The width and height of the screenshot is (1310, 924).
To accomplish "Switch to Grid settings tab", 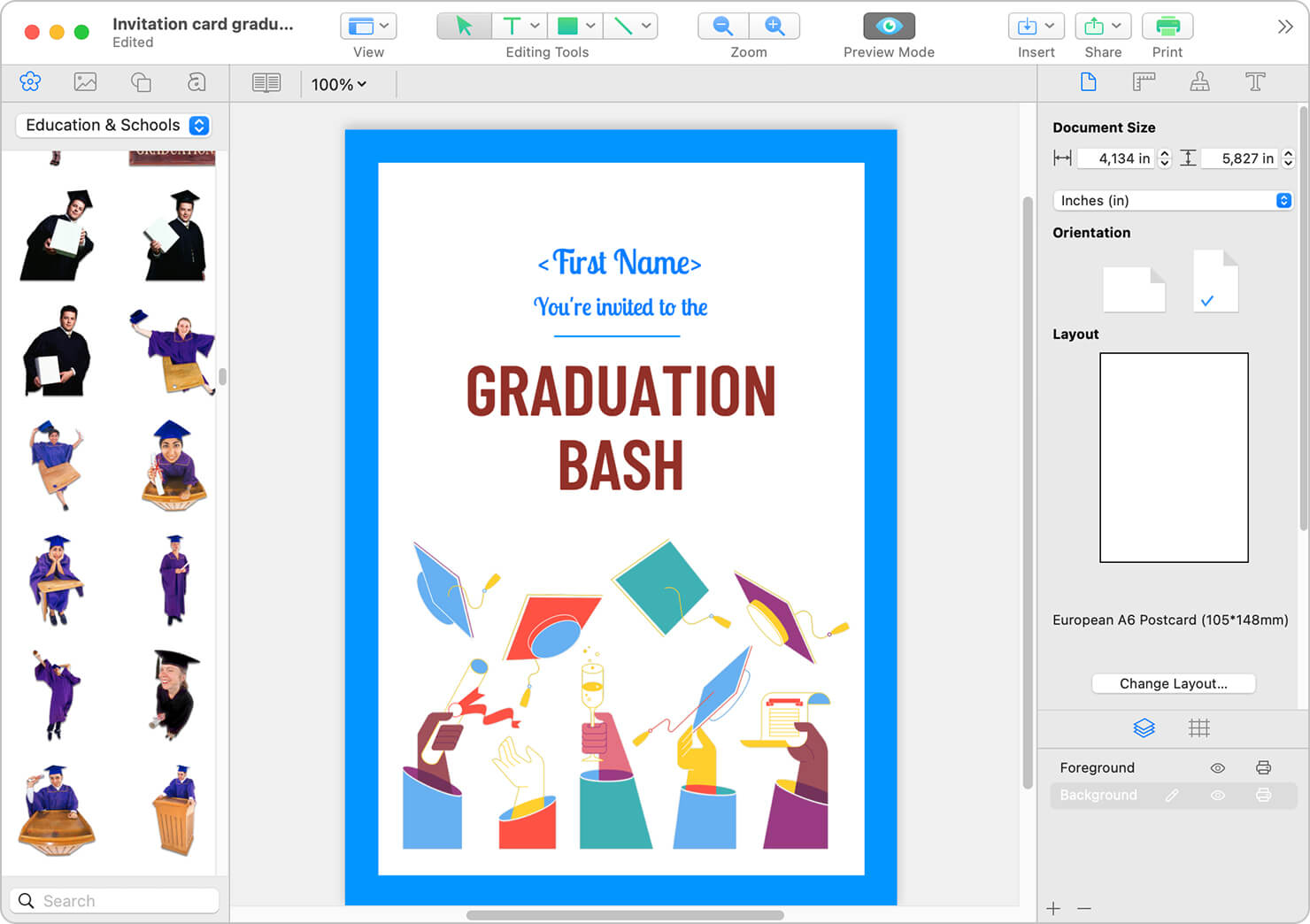I will [x=1199, y=728].
